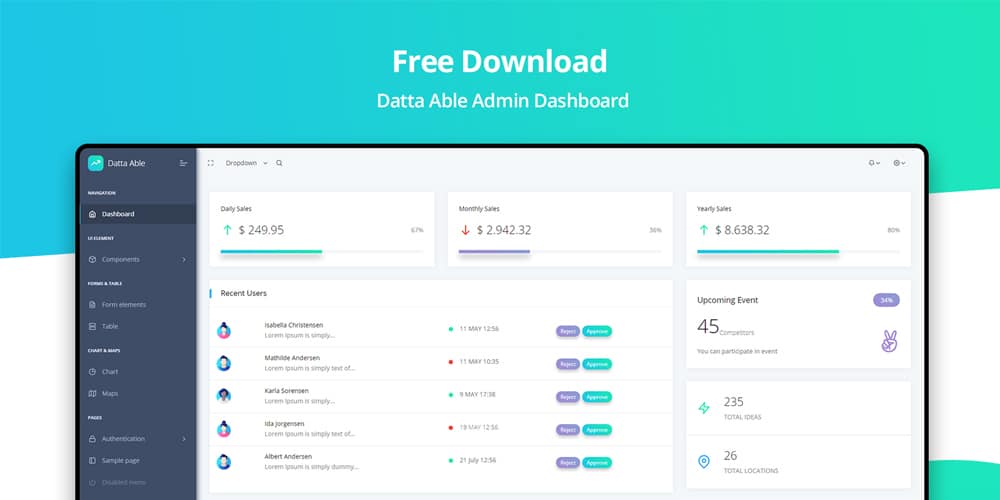Click the '21 July 12:56' timestamp
Screen dimensions: 1000x500
[x=478, y=460]
